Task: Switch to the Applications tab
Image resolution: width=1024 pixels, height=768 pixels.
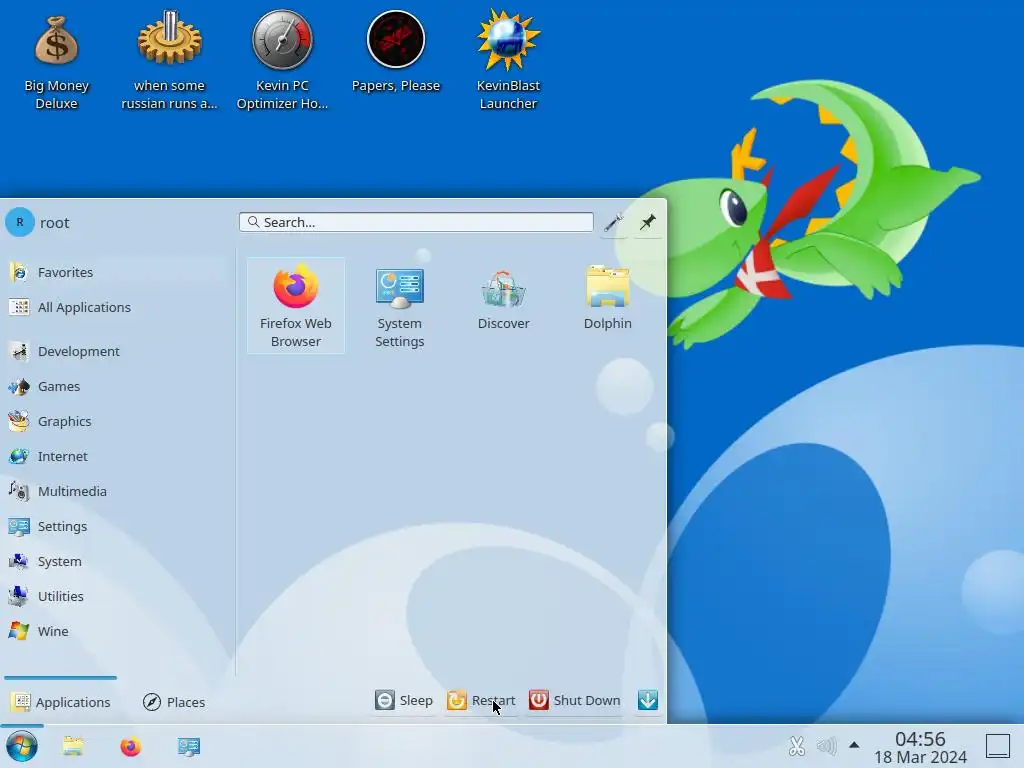Action: tap(61, 702)
